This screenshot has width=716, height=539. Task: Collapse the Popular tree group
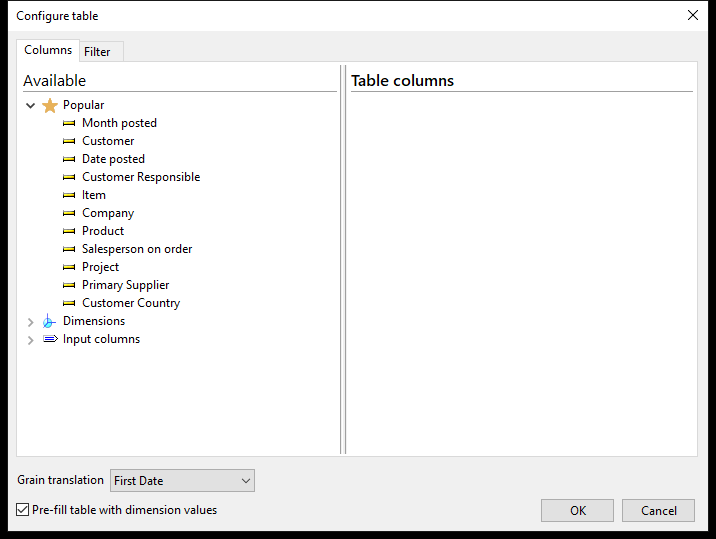(x=31, y=106)
